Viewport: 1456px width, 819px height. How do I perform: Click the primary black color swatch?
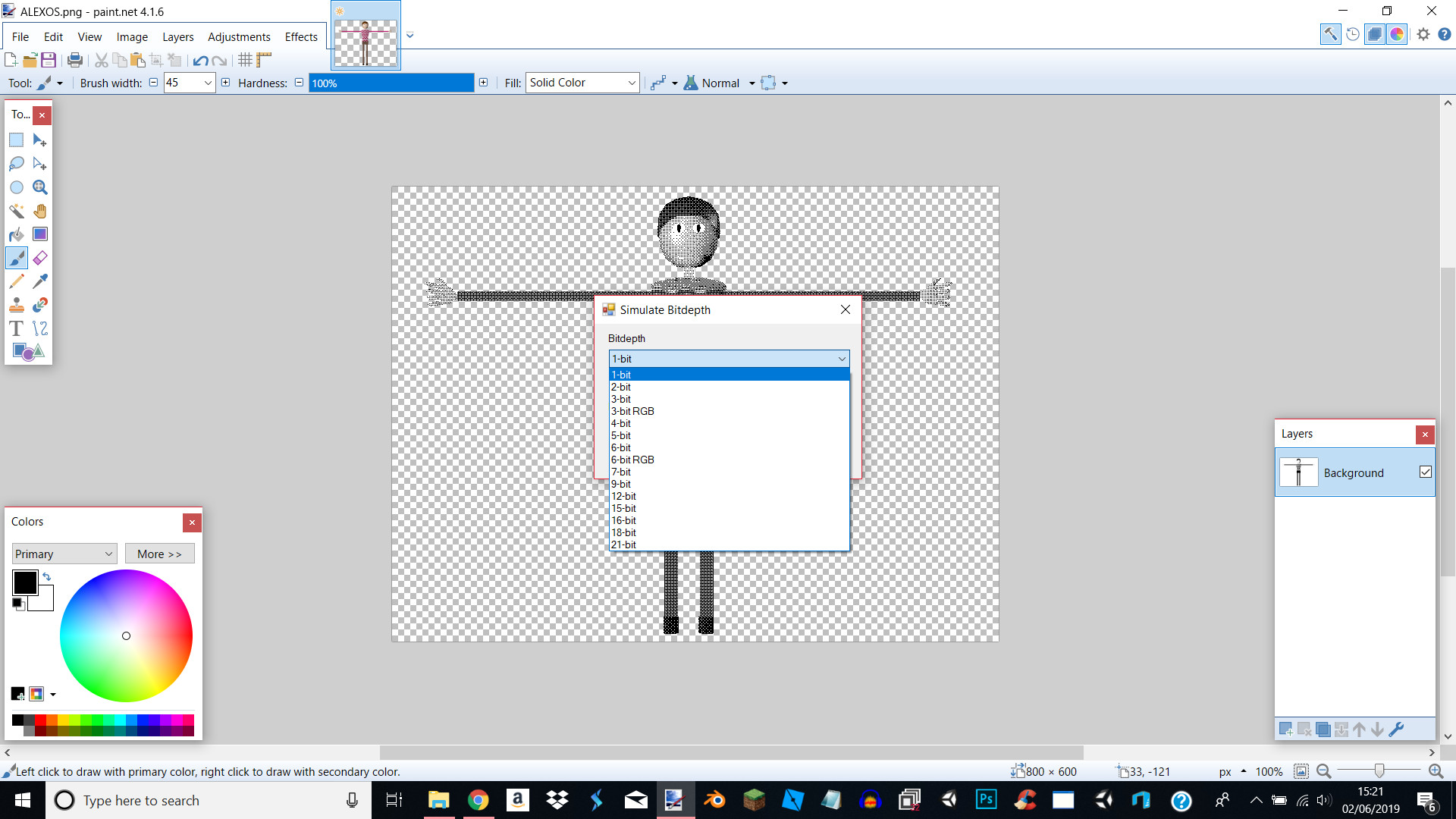(24, 582)
